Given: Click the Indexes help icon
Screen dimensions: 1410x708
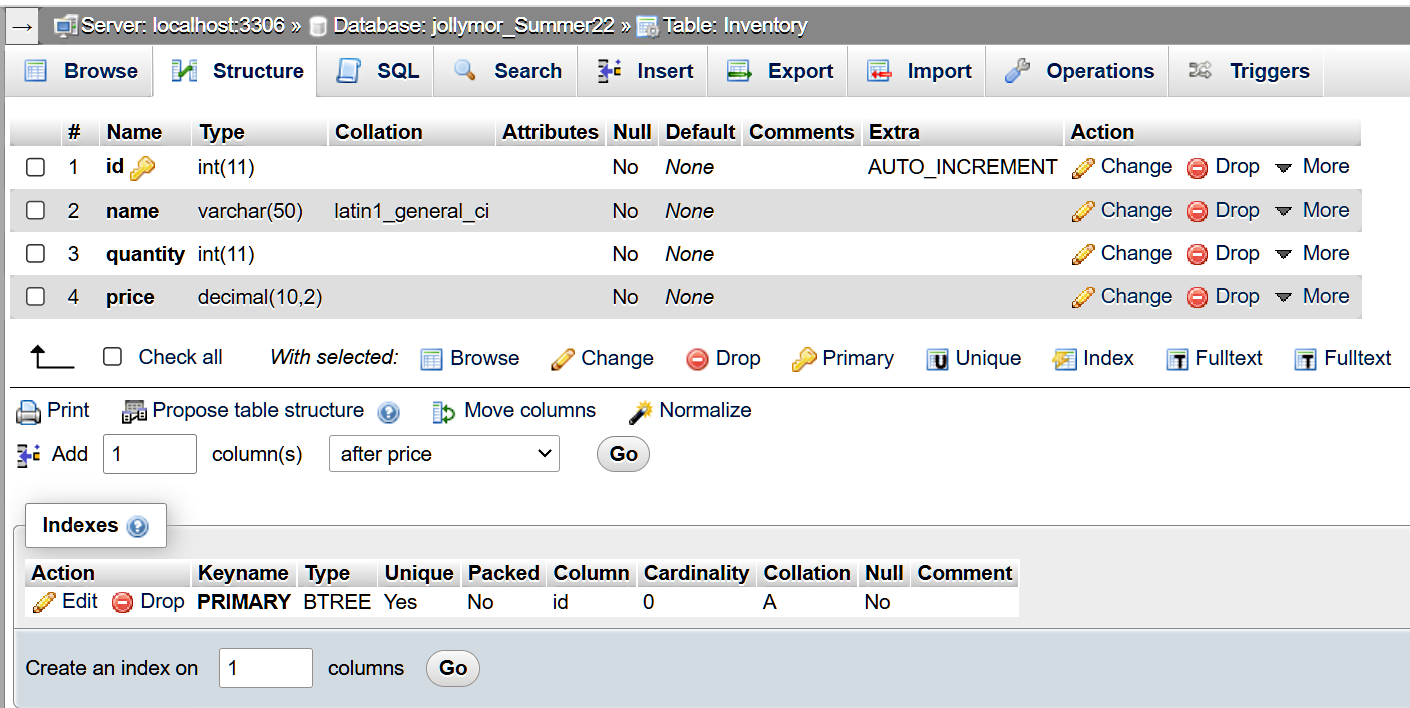Looking at the screenshot, I should pyautogui.click(x=138, y=526).
